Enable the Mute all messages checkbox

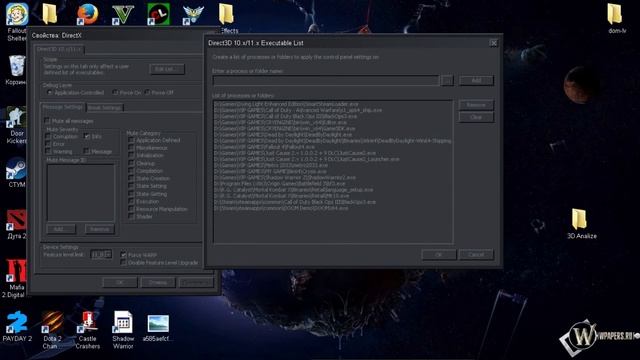point(47,121)
